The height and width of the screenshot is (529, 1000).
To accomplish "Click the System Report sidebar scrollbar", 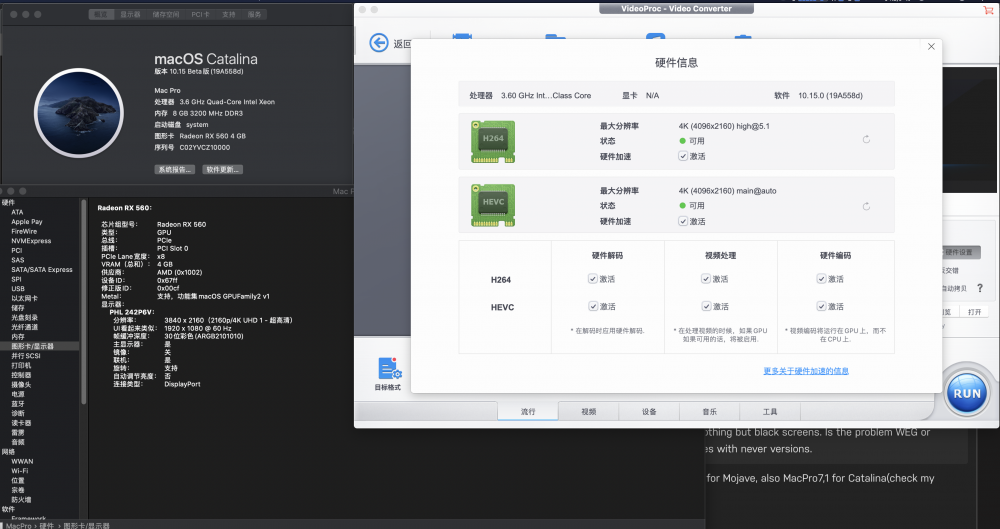I will tap(83, 301).
